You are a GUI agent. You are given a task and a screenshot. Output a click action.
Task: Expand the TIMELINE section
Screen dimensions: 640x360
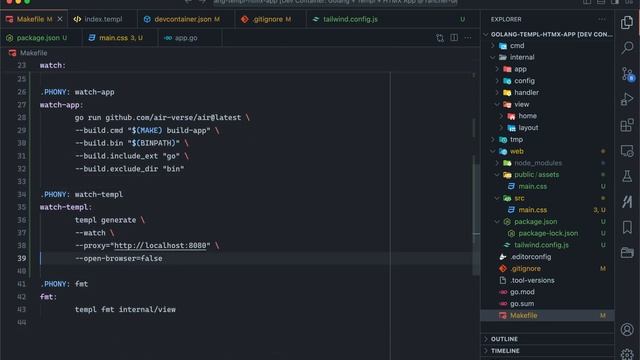505,351
